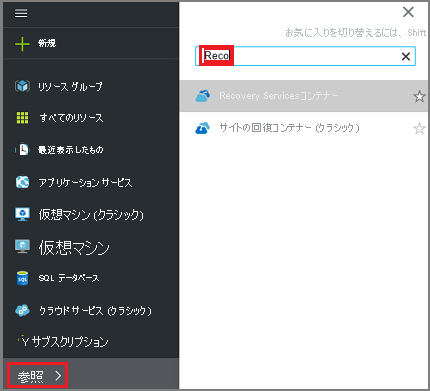
Task: Open 仮想マシン entry
Action: click(74, 248)
